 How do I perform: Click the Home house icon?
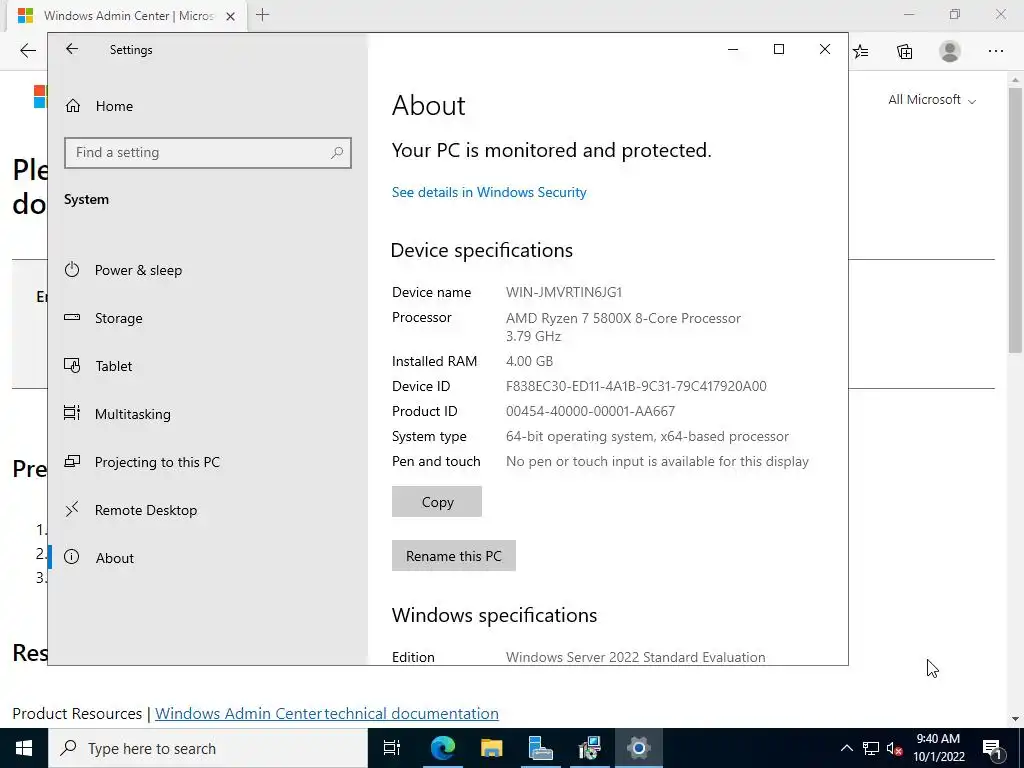(x=72, y=106)
